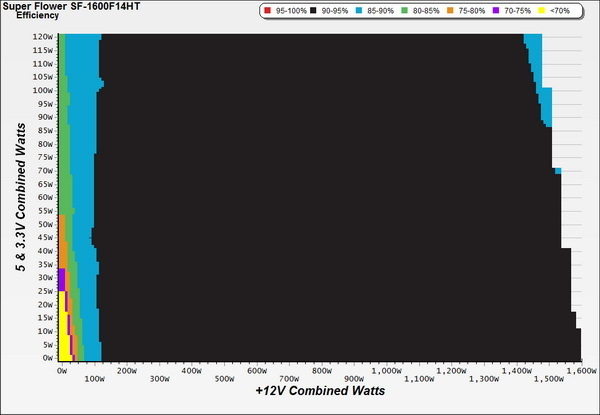Click the 300w x-axis label
Viewport: 600px width, 415px height.
[x=159, y=379]
